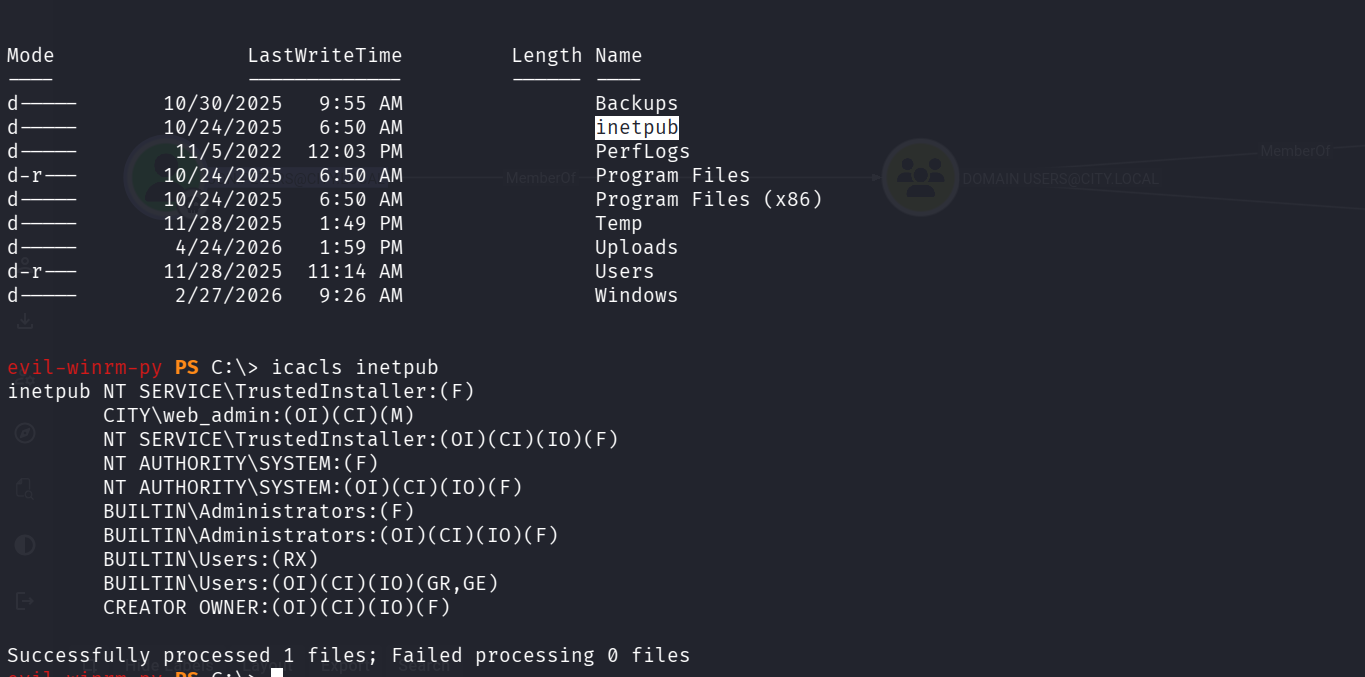
Task: Click the faint file-search icon in background sidebar
Action: click(25, 488)
